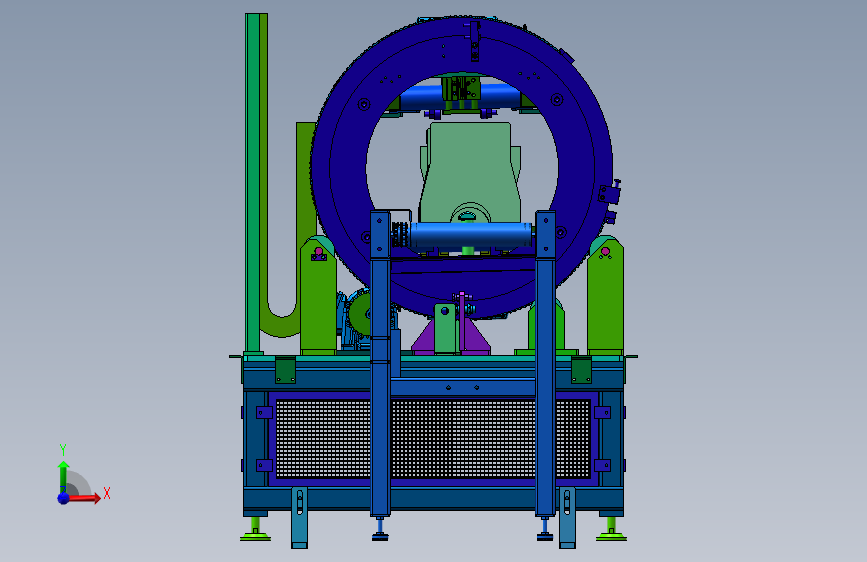Click the green Y axis arrow of the triad

point(63,477)
